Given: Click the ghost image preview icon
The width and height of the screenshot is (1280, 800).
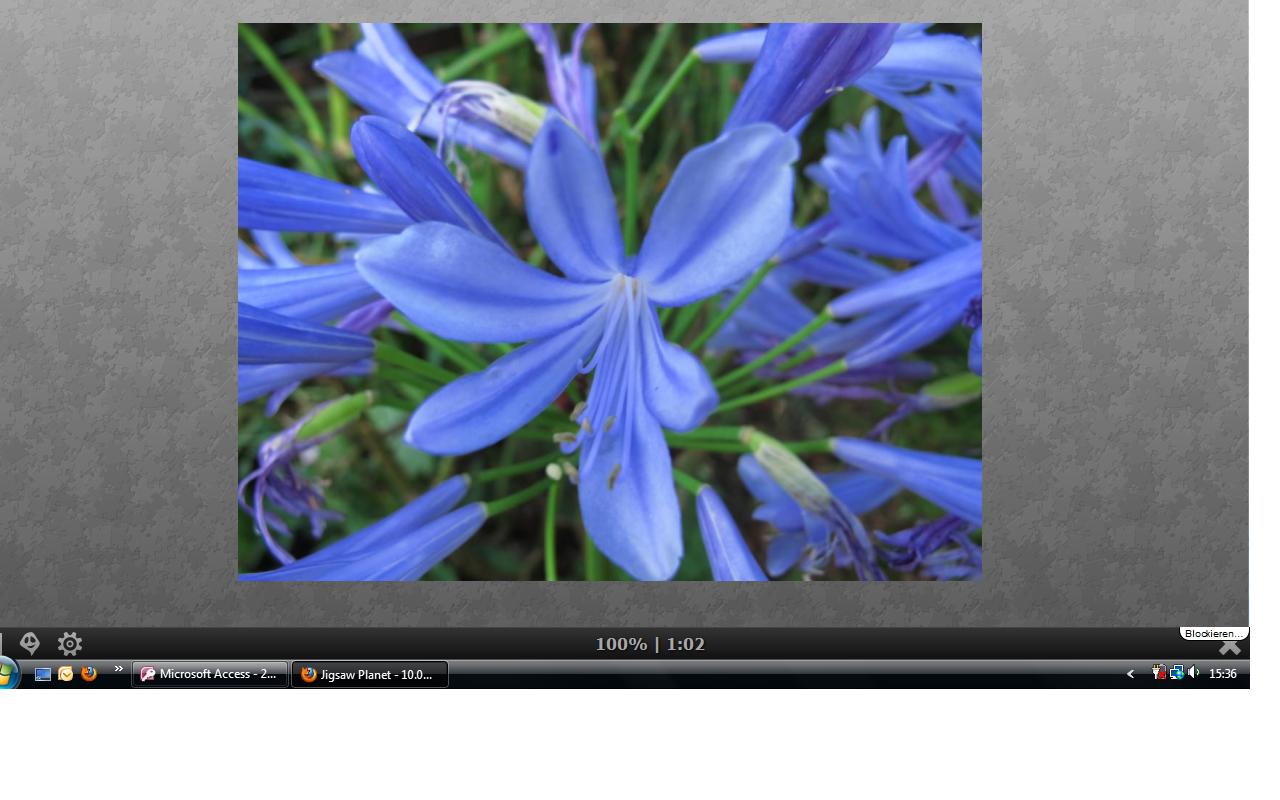Looking at the screenshot, I should (x=30, y=643).
